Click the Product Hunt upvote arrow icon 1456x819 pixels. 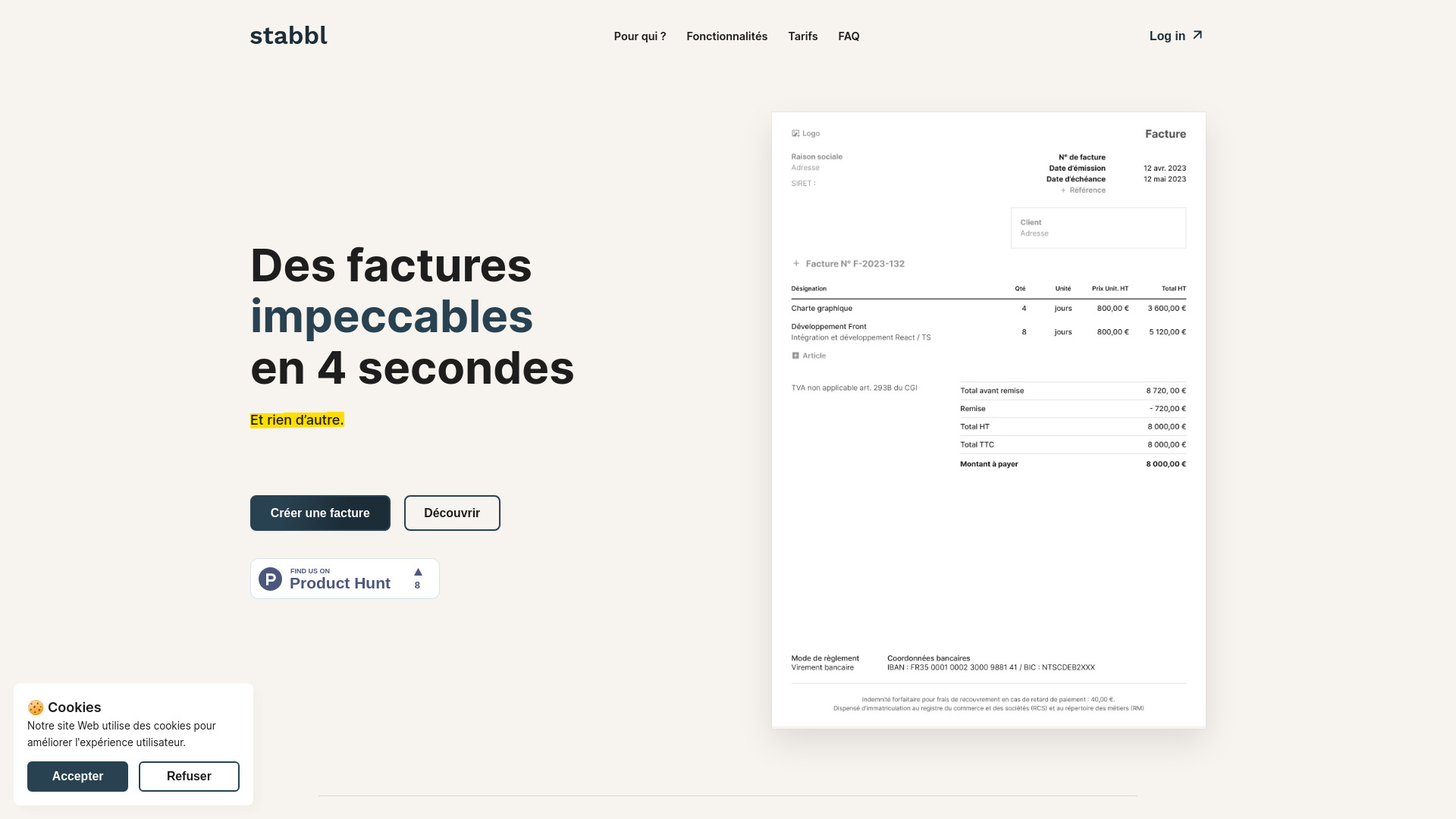pos(418,572)
